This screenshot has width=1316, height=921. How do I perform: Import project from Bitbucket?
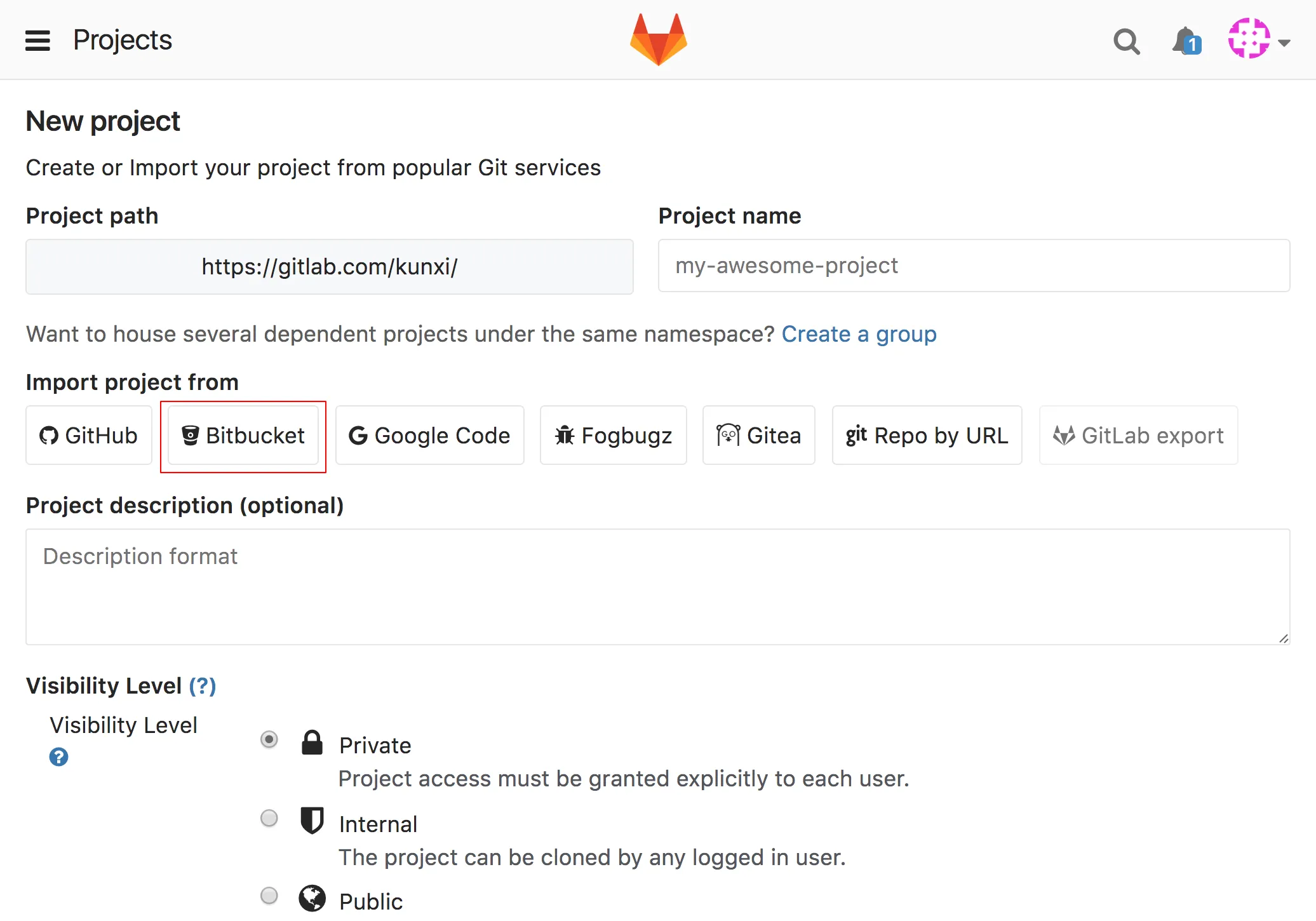[x=243, y=436]
